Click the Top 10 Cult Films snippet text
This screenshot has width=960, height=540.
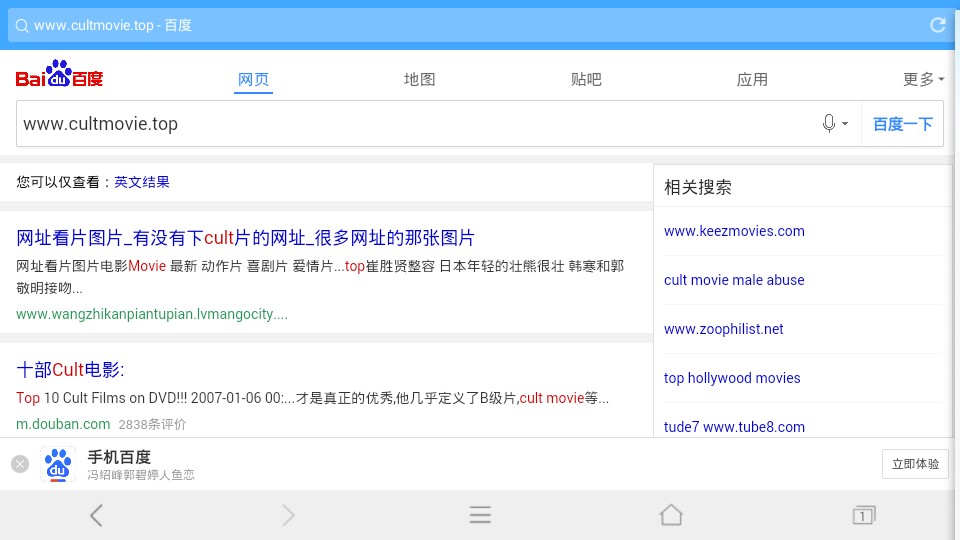pyautogui.click(x=312, y=398)
